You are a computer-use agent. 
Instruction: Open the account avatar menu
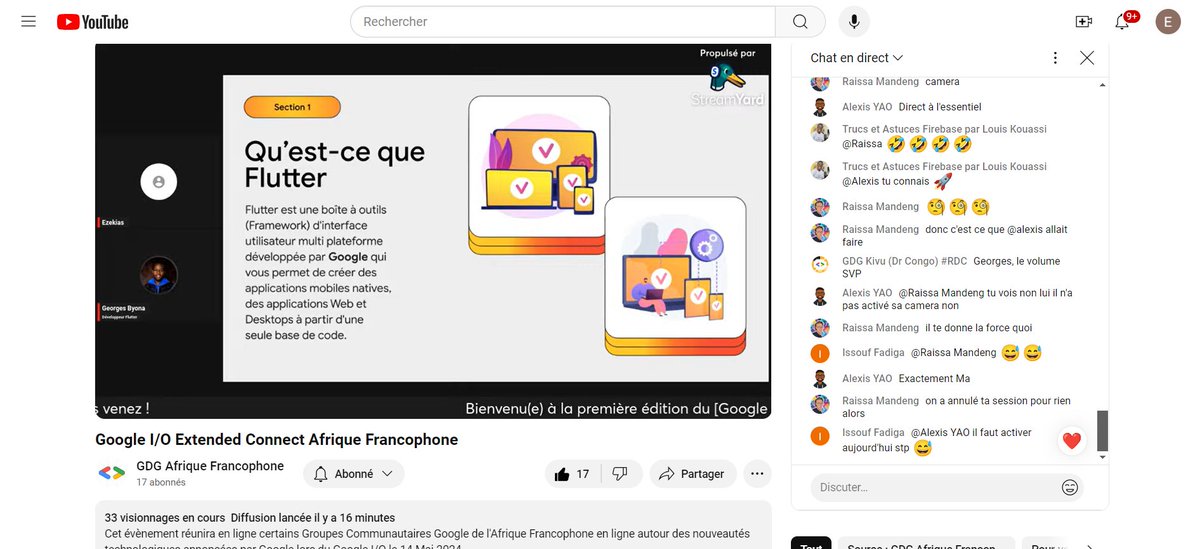tap(1167, 21)
